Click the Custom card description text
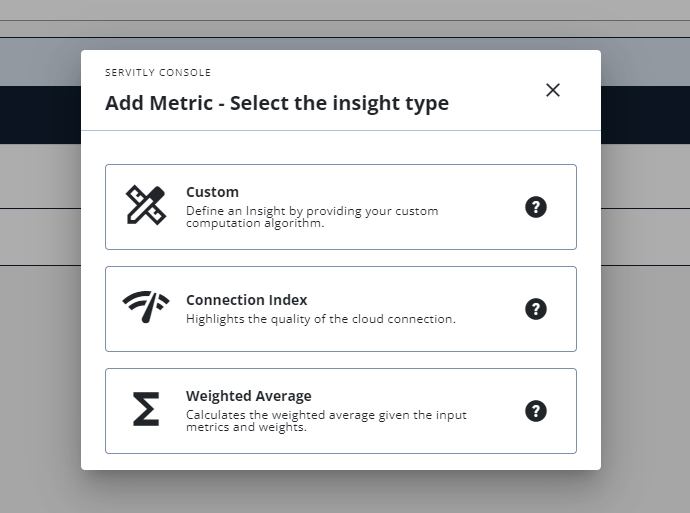 [x=312, y=217]
